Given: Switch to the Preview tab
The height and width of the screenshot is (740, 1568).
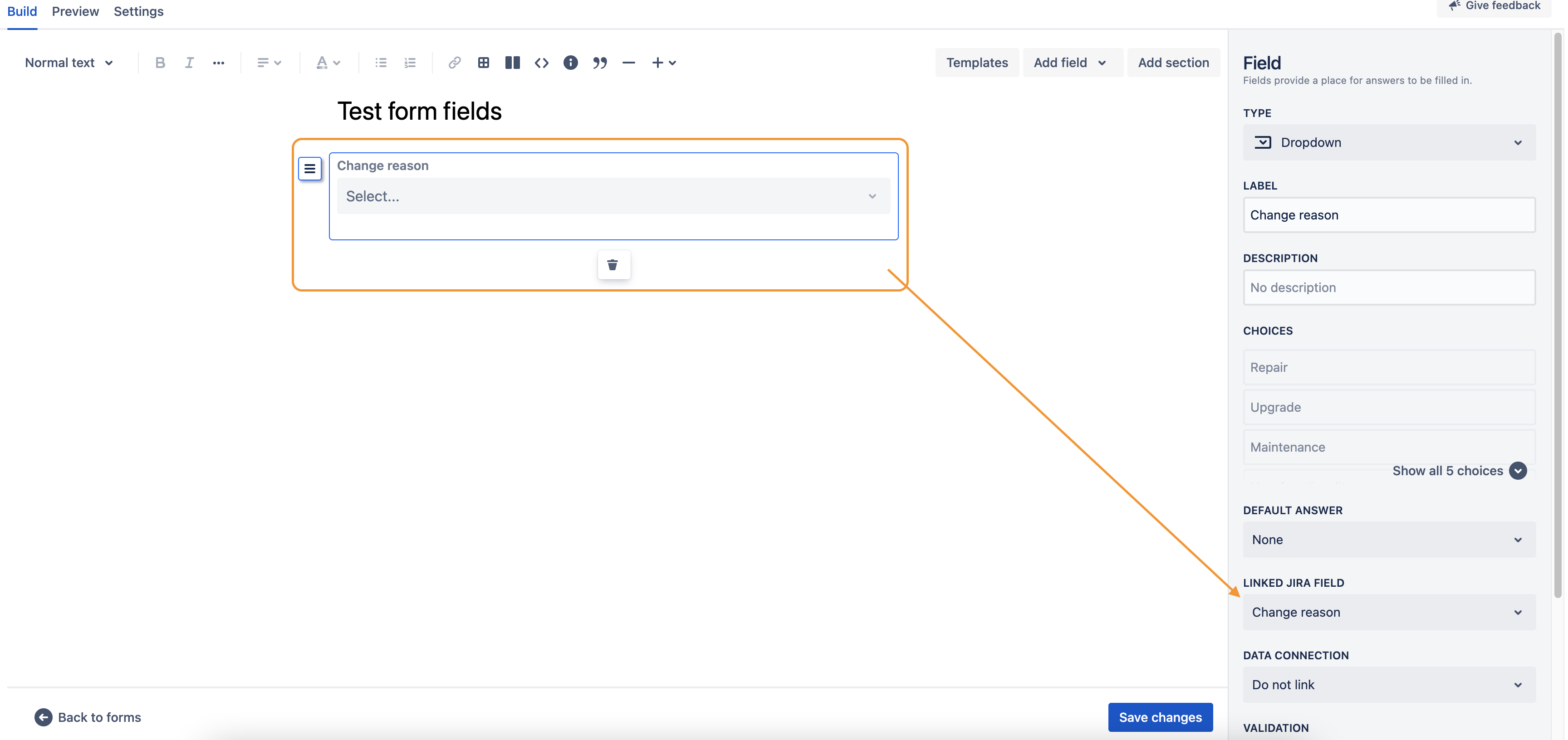Looking at the screenshot, I should pyautogui.click(x=75, y=11).
